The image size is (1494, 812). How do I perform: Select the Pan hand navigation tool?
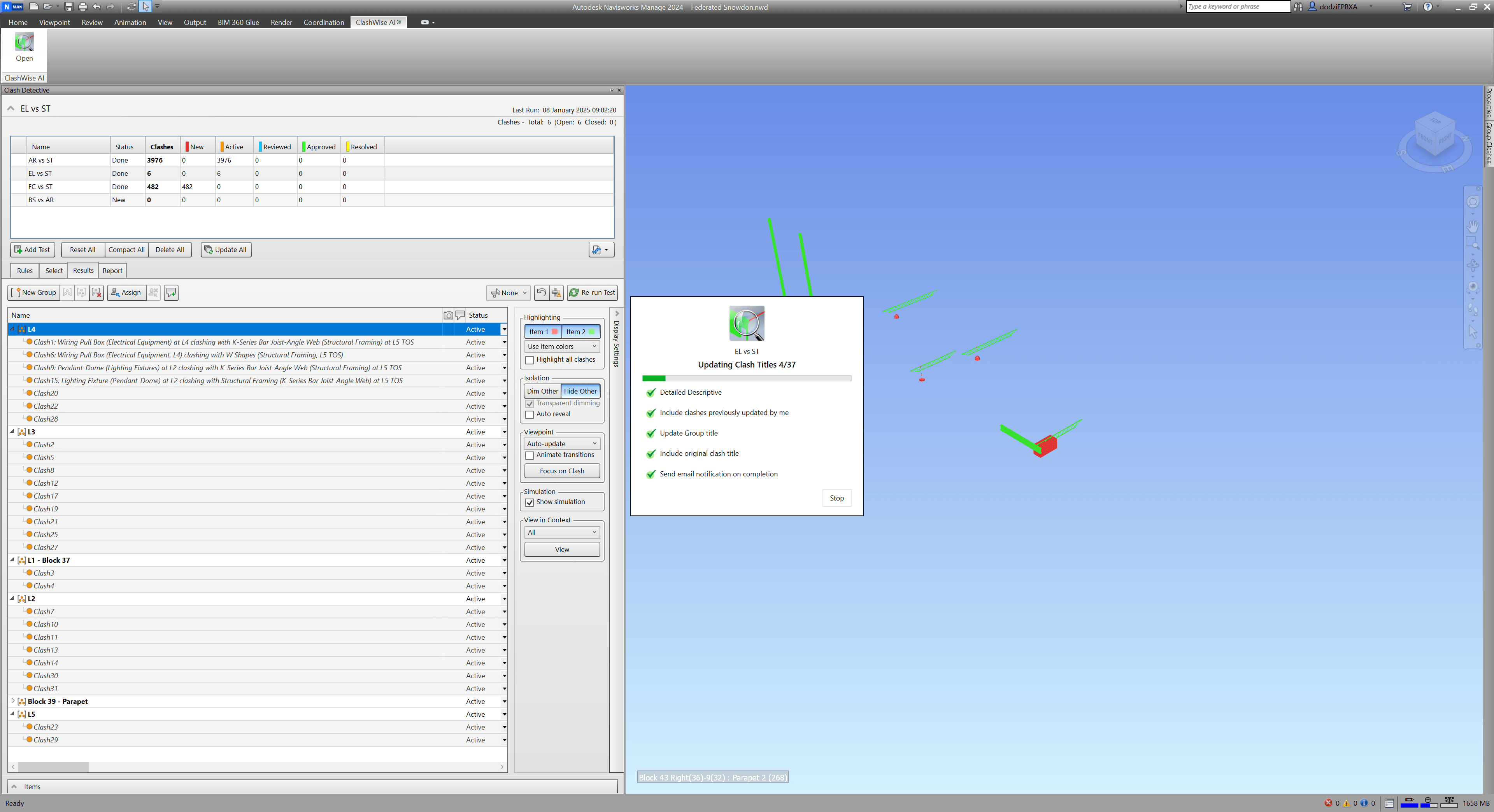click(1473, 227)
